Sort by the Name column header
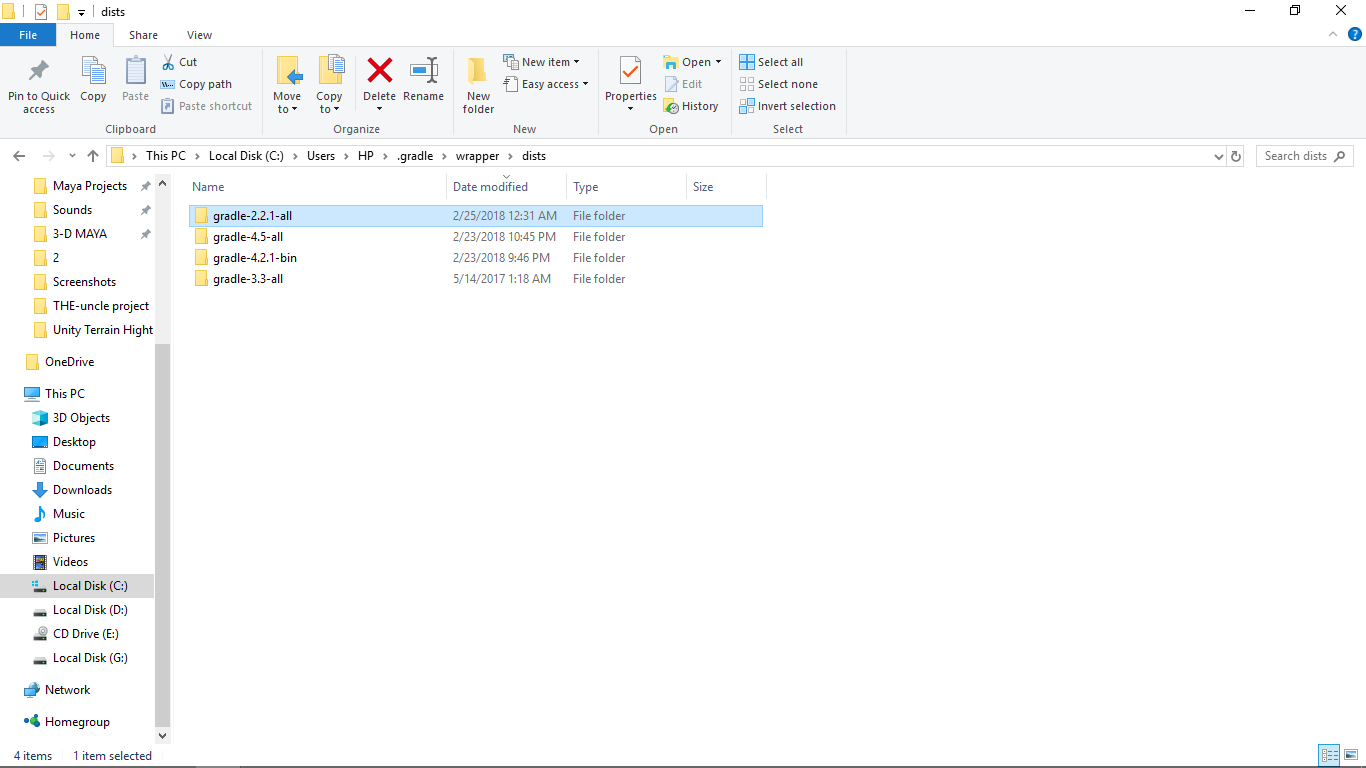Screen dimensions: 1366x768 [x=316, y=187]
